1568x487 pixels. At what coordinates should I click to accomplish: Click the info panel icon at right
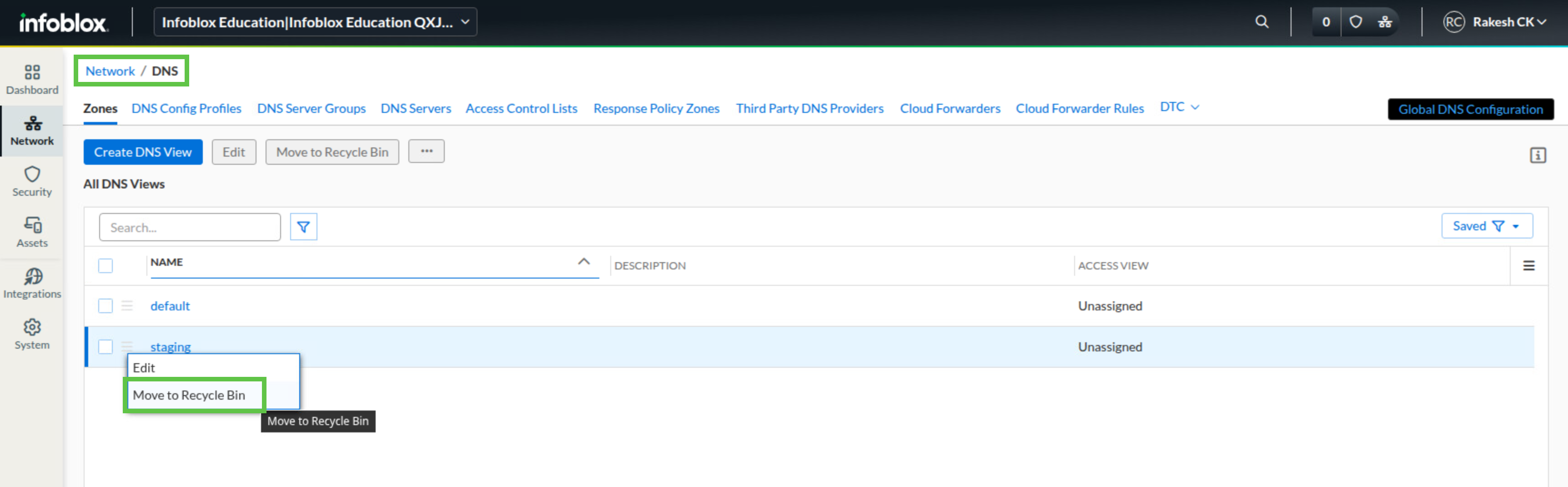click(1538, 155)
